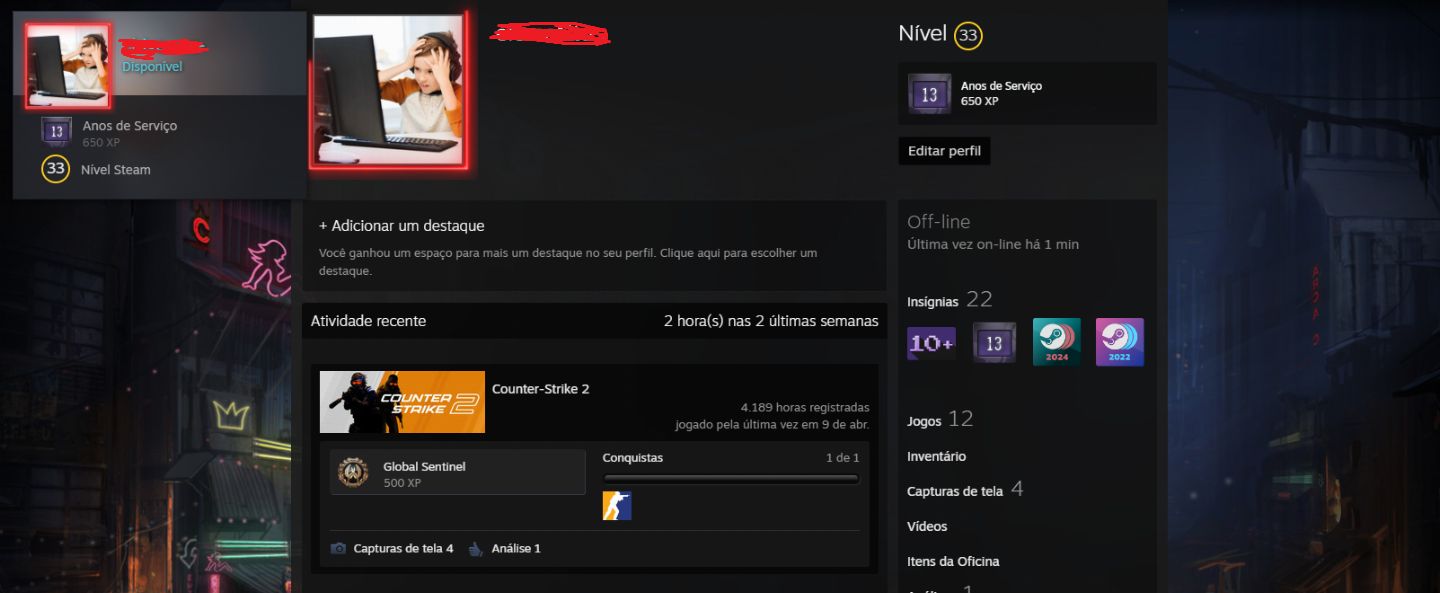Click the Análise 1 link

point(516,549)
